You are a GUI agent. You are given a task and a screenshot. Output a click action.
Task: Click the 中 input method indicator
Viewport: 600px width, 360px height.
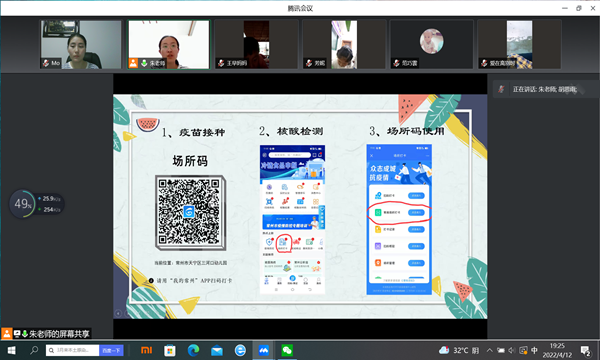pyautogui.click(x=535, y=350)
